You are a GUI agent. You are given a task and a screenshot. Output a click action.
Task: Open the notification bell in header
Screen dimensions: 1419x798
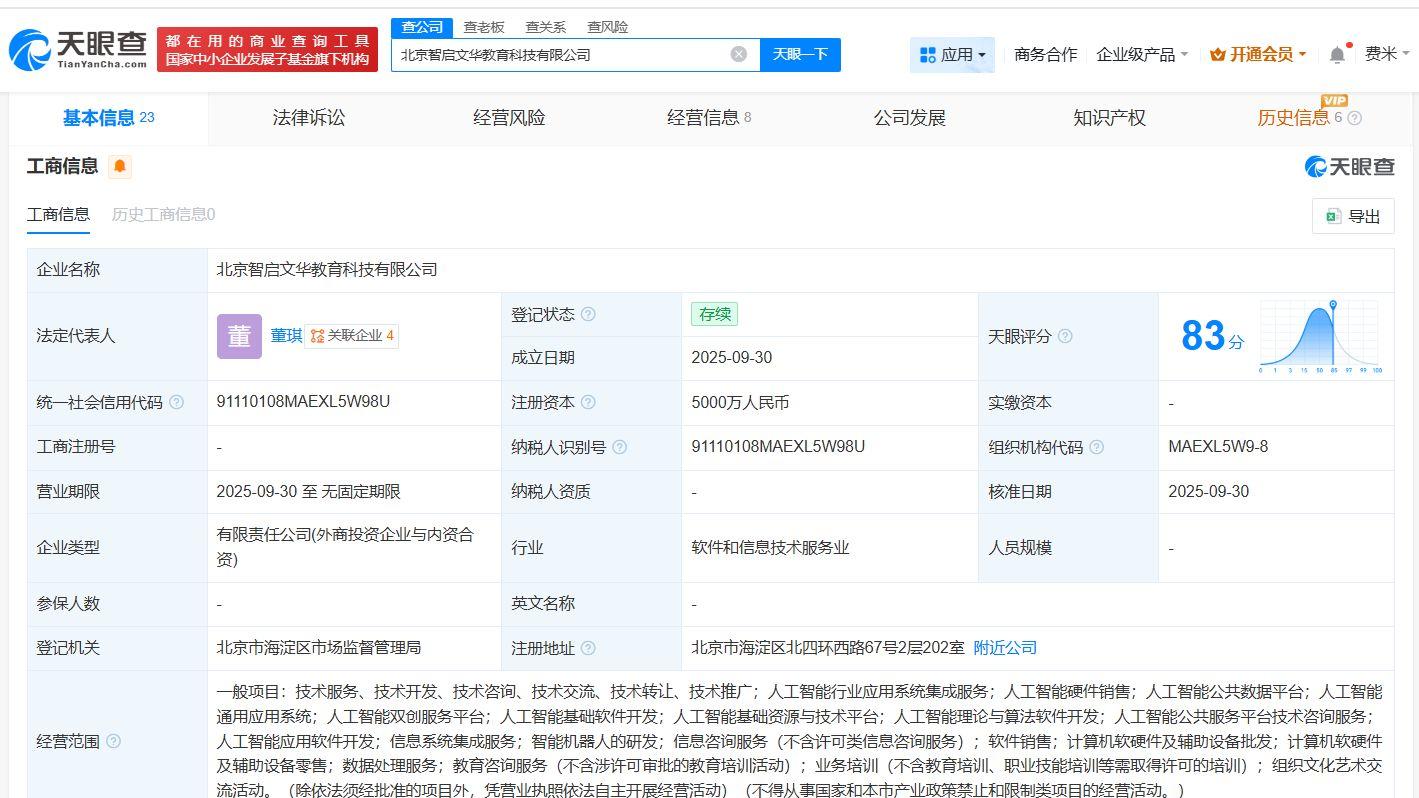[1337, 55]
